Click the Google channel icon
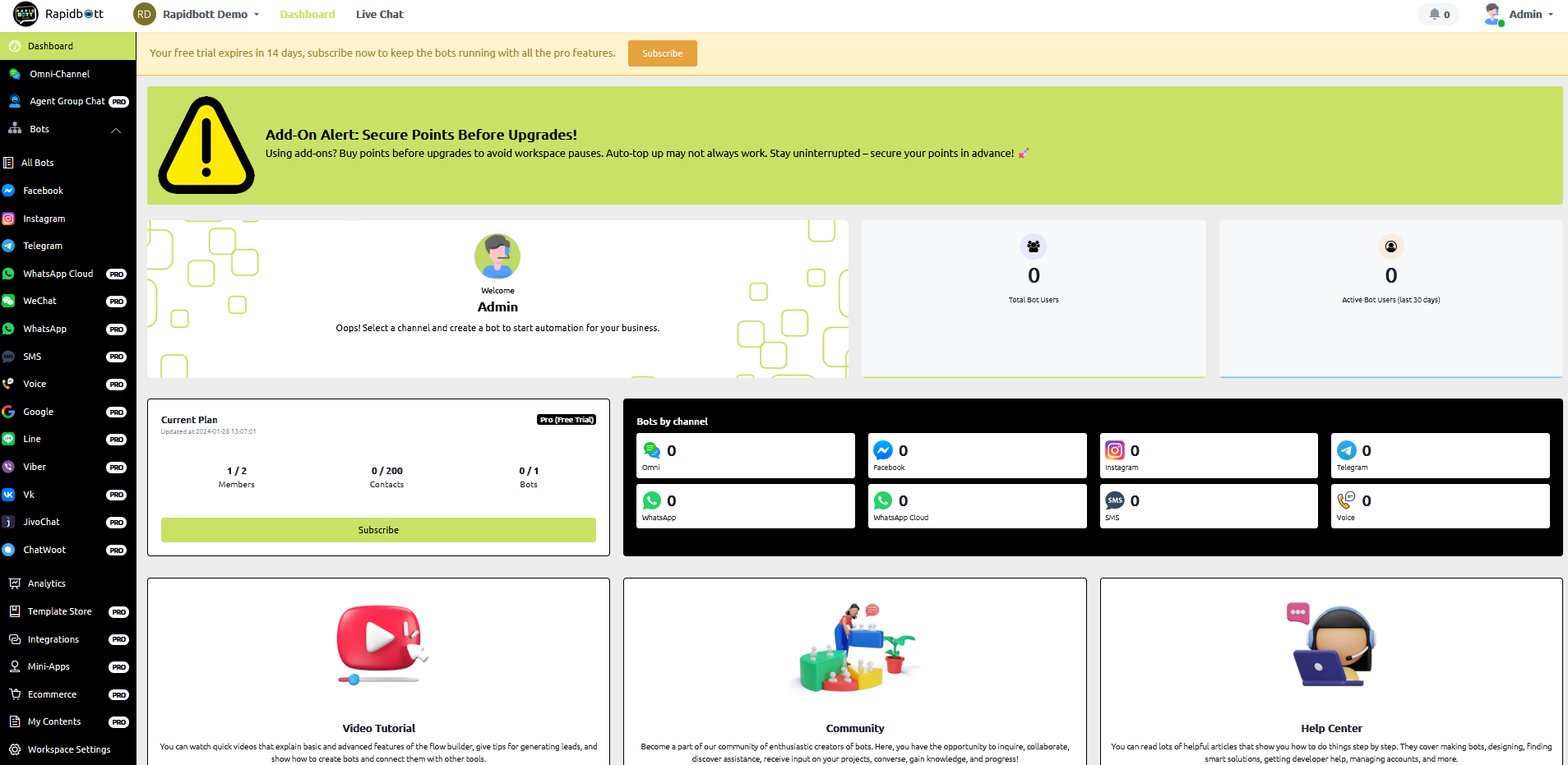1568x765 pixels. 8,412
